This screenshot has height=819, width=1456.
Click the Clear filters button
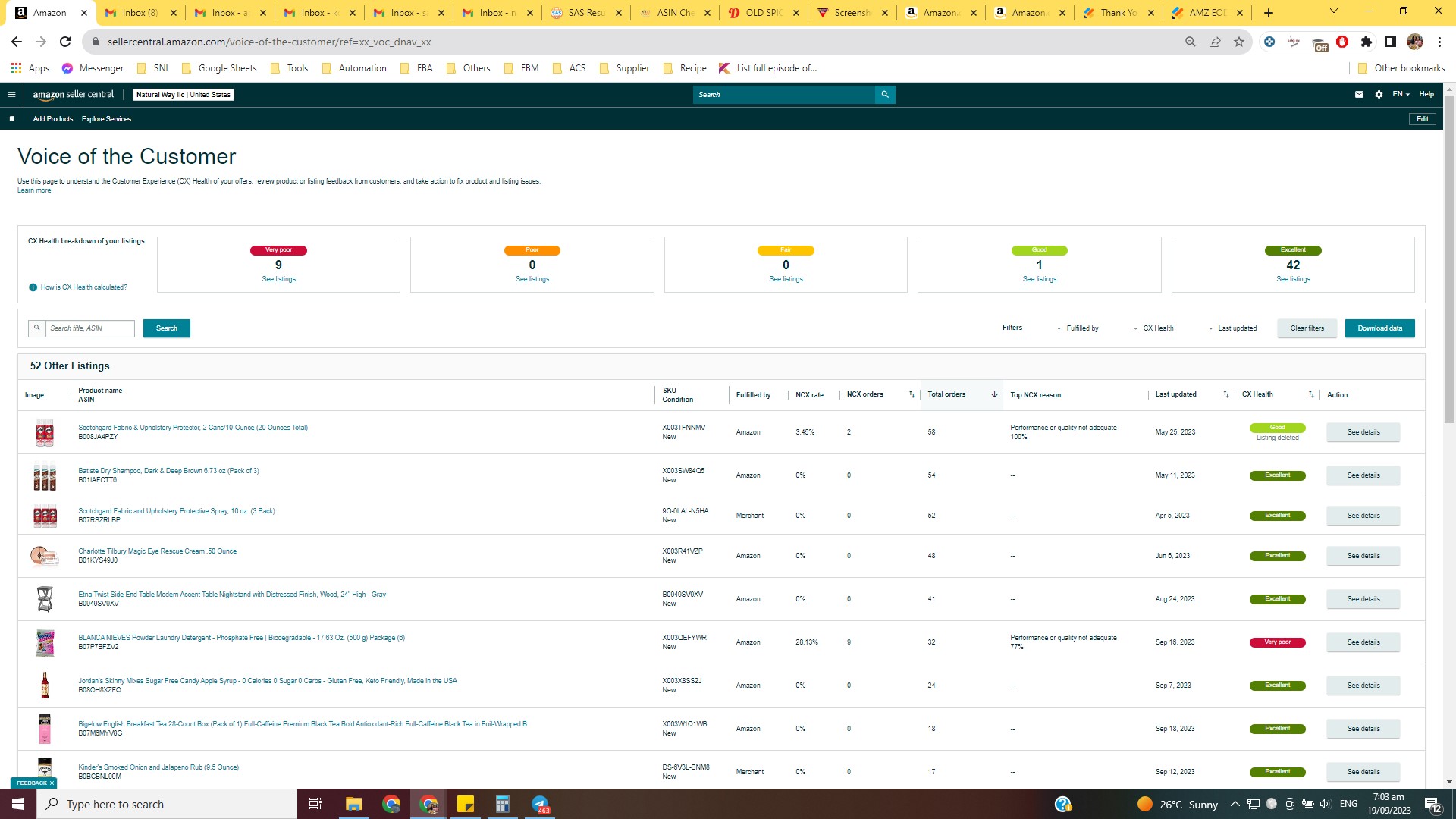point(1307,328)
